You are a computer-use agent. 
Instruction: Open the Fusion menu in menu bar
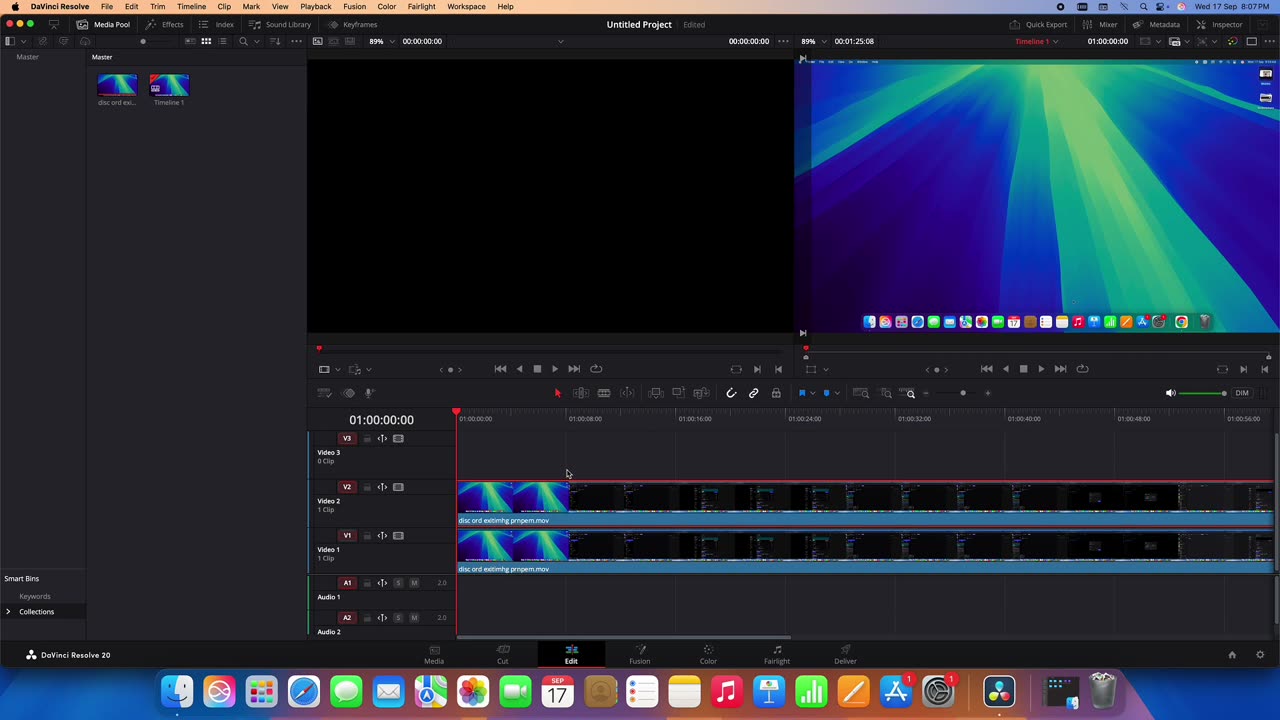click(x=354, y=7)
